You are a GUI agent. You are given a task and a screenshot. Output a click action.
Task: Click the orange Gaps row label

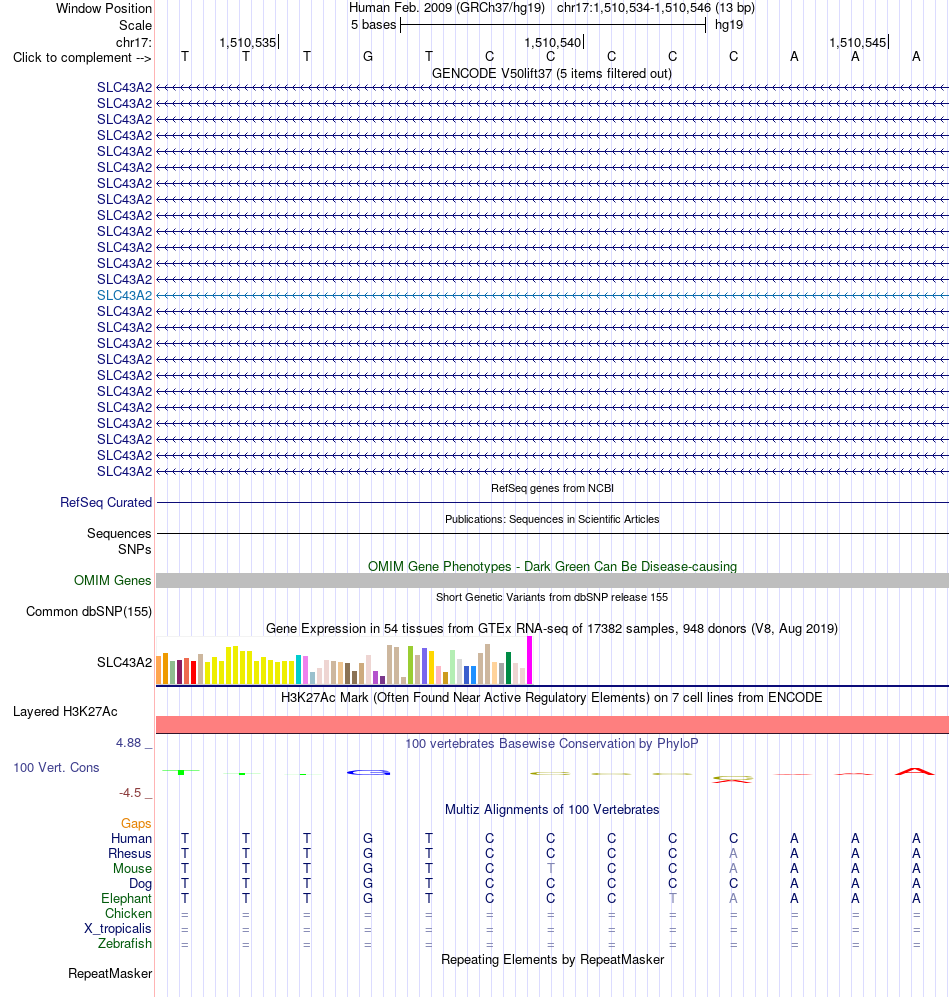[x=136, y=823]
